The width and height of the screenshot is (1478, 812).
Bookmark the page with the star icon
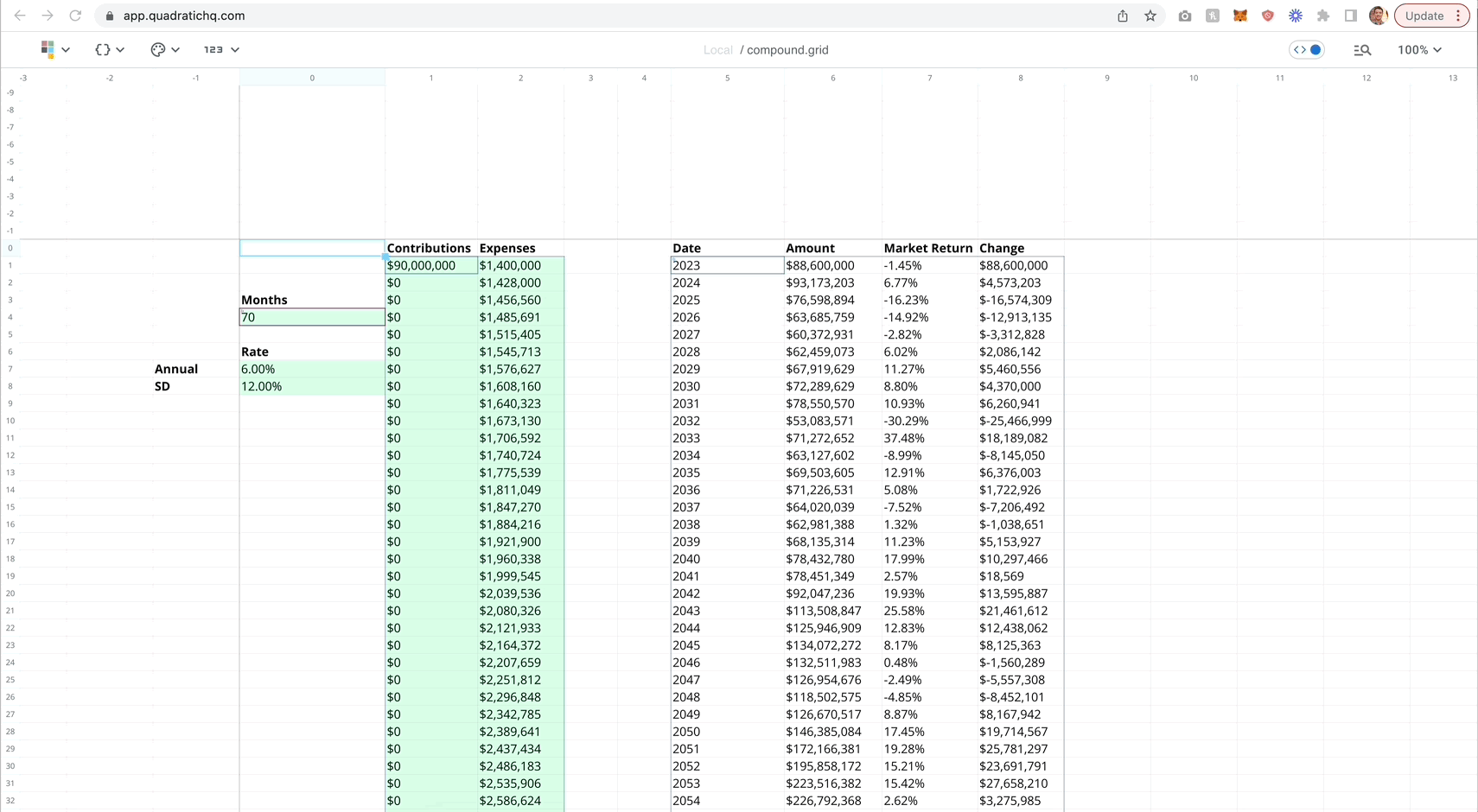[x=1150, y=16]
